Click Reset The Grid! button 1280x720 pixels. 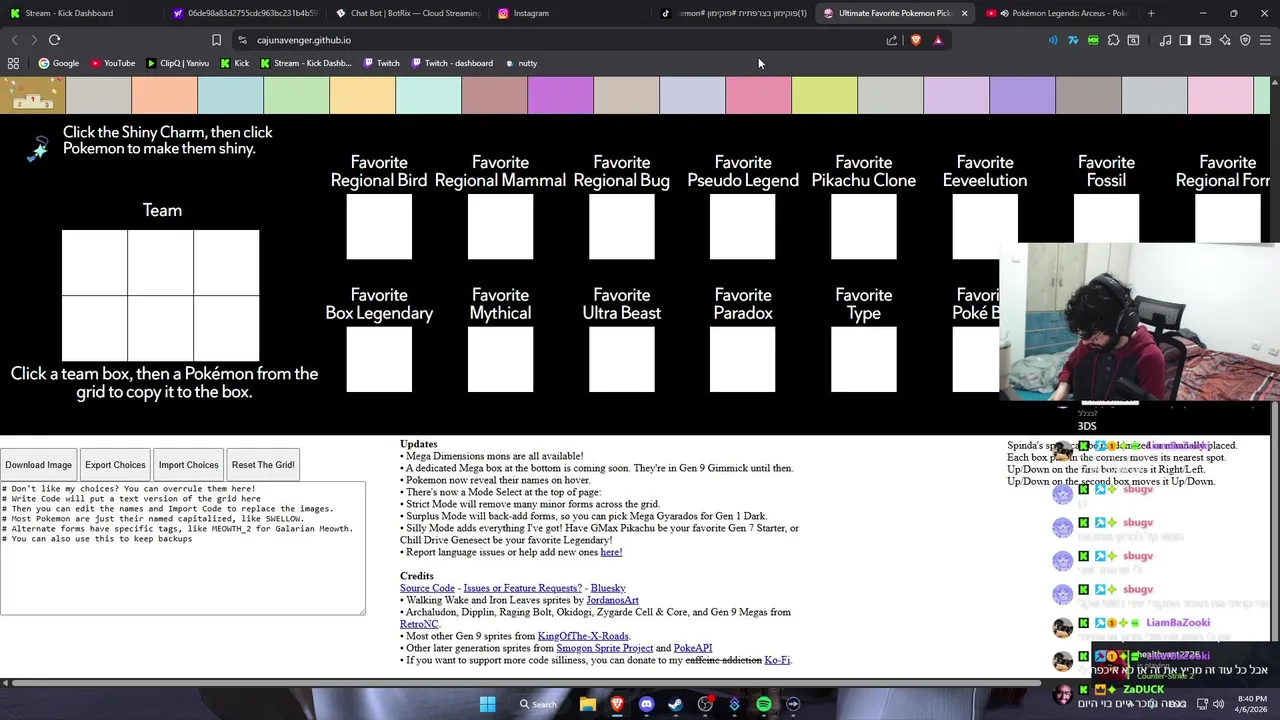(263, 465)
